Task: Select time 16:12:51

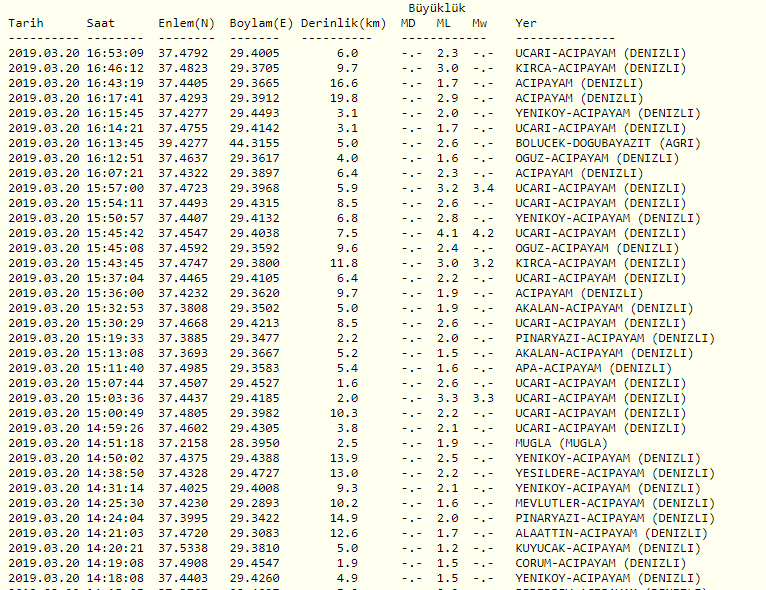Action: tap(115, 158)
